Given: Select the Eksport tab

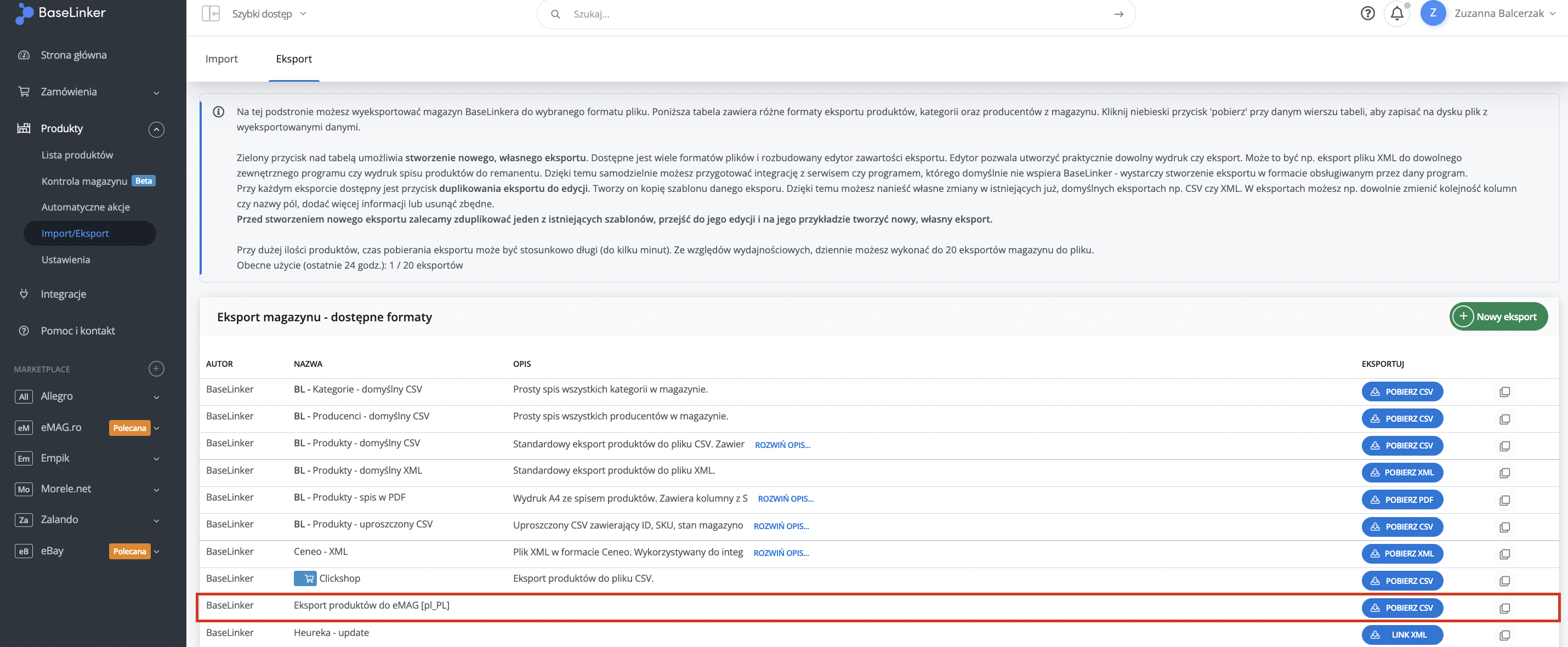Looking at the screenshot, I should coord(294,59).
